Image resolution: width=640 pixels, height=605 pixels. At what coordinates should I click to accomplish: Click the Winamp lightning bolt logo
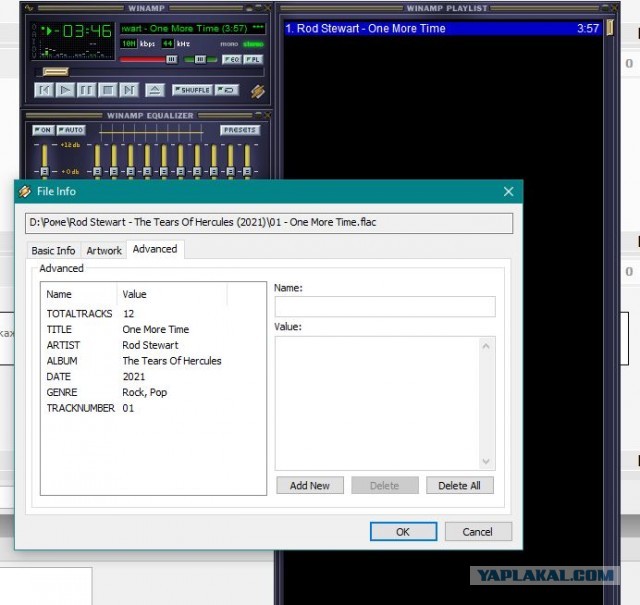[258, 91]
